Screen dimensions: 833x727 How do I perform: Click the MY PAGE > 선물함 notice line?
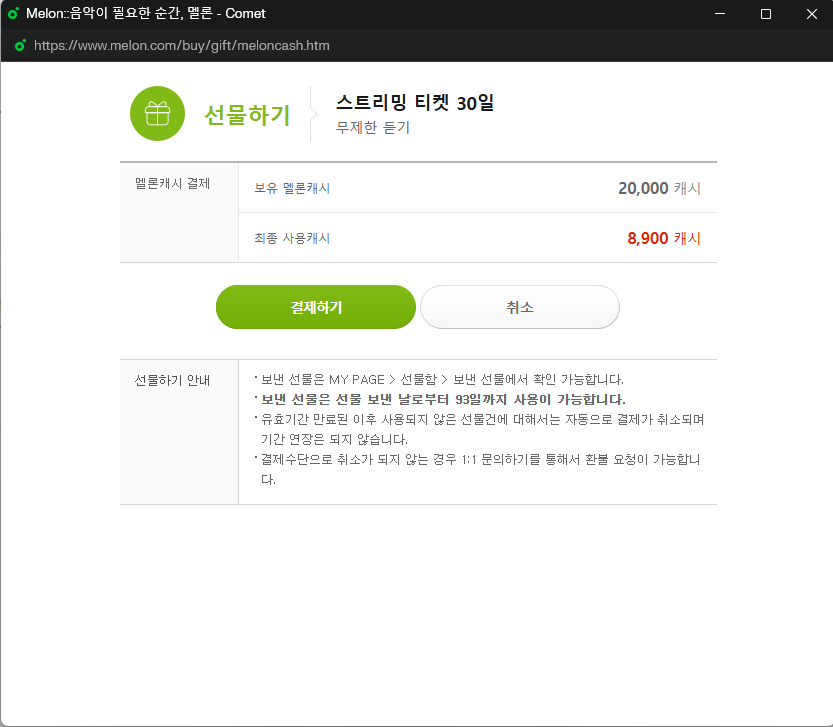pyautogui.click(x=442, y=379)
